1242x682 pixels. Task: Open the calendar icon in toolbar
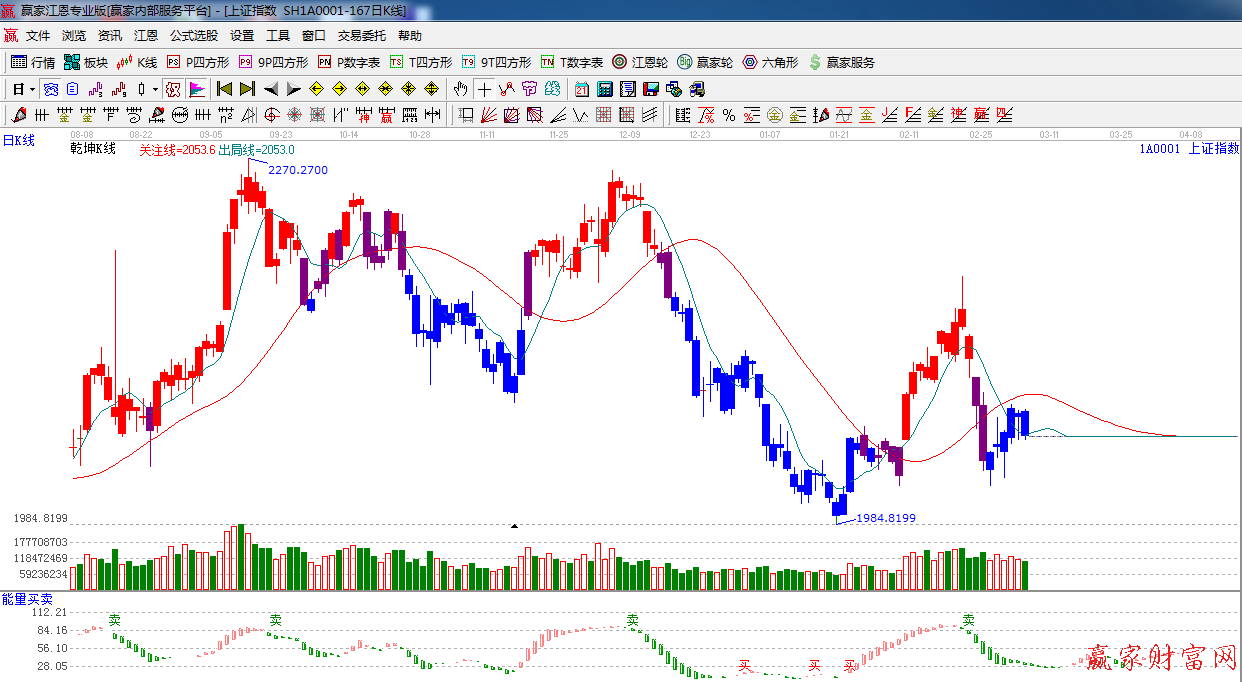pos(581,89)
